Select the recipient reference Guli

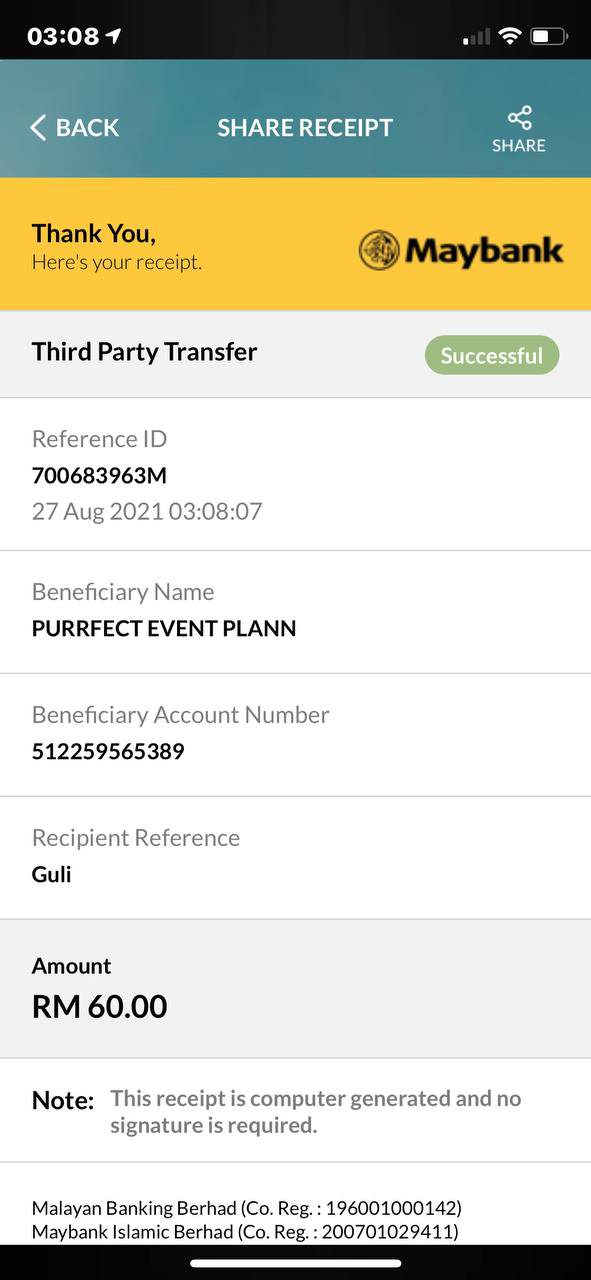point(52,874)
